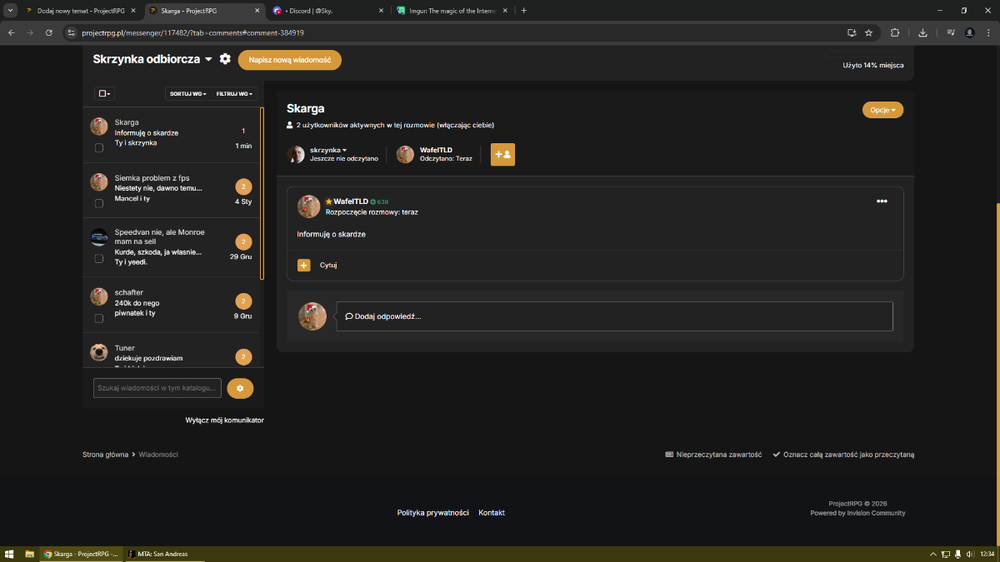Click Napisz nową wiadomość button

(x=290, y=60)
